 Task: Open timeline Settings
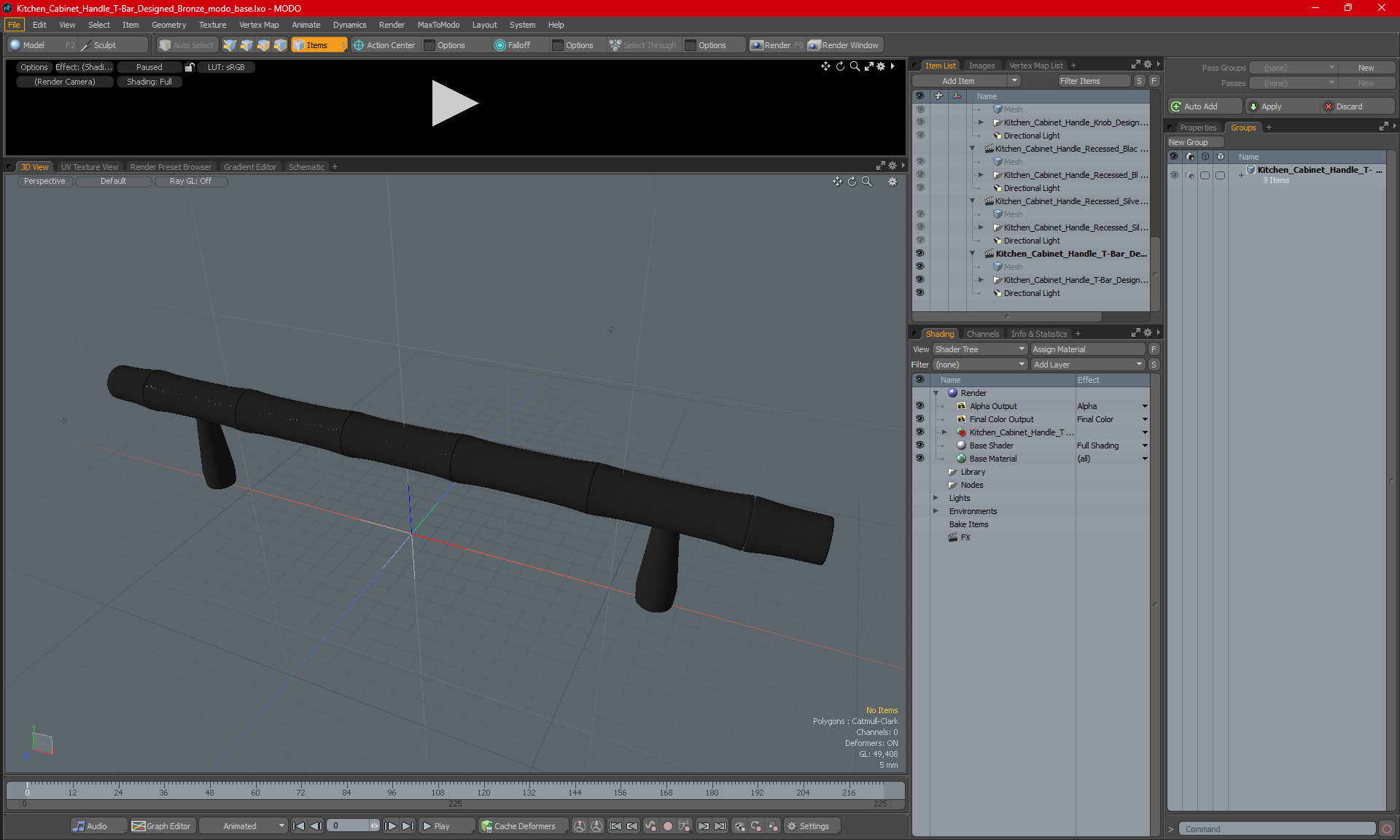[x=812, y=826]
